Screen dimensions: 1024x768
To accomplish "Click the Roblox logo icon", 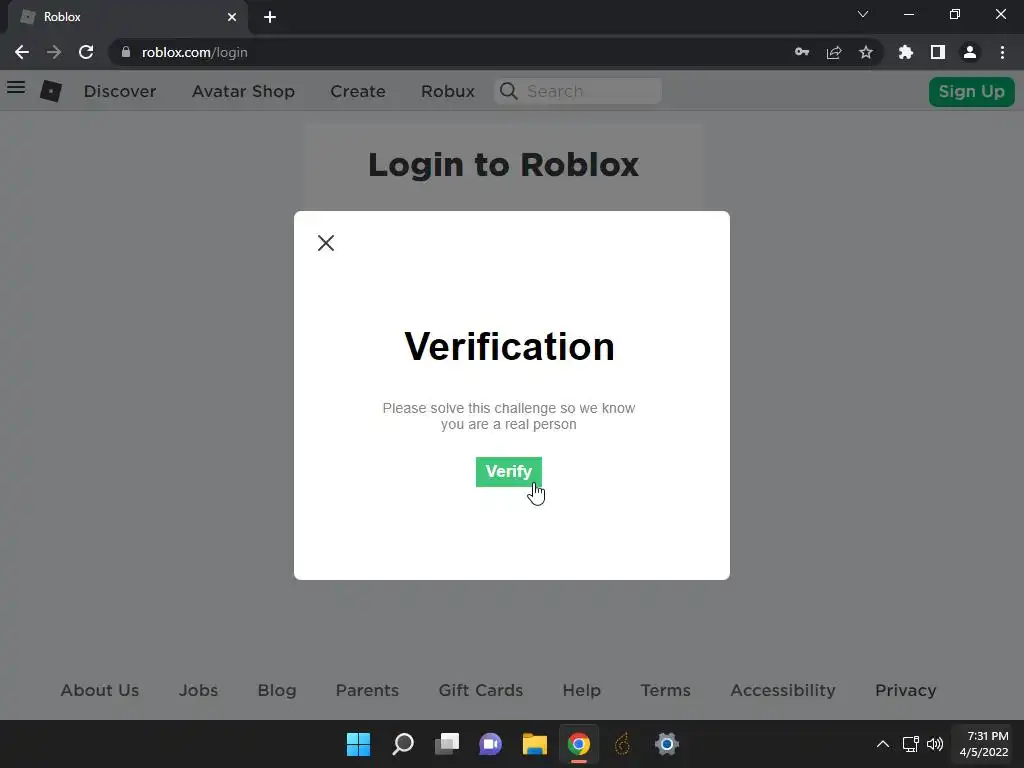I will pos(51,91).
